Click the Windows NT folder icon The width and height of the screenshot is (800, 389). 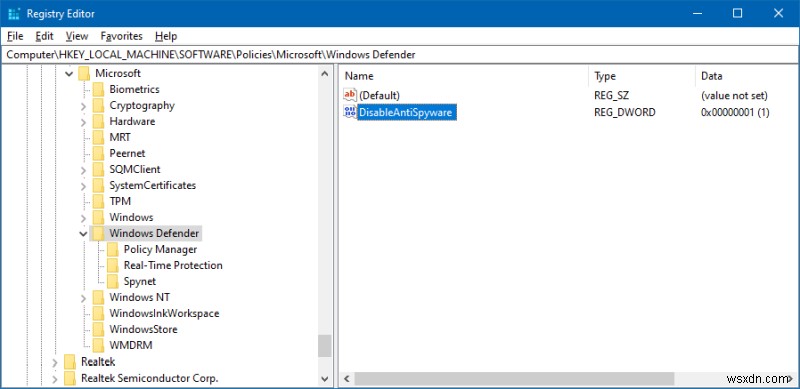tap(98, 298)
